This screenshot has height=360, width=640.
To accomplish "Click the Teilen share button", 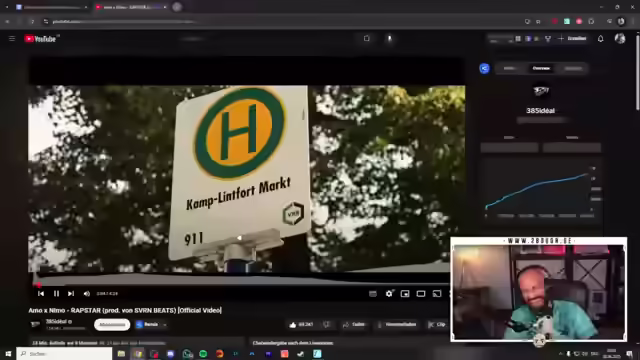I will pyautogui.click(x=354, y=324).
